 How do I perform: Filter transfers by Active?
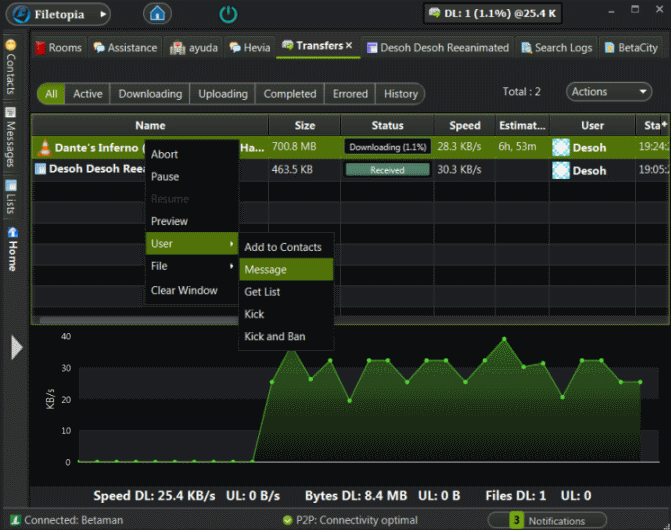click(88, 94)
